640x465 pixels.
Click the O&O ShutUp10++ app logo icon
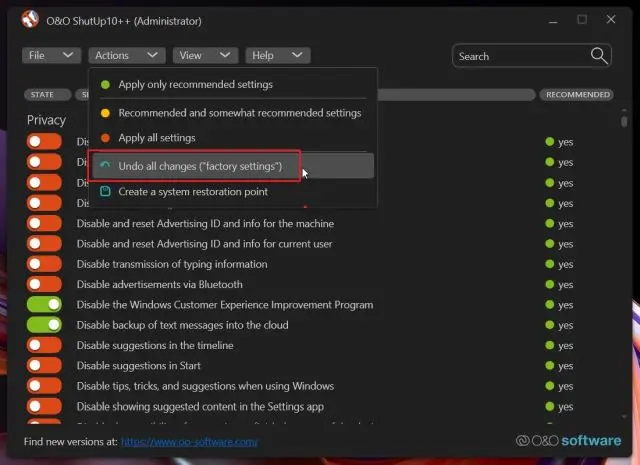coord(30,19)
